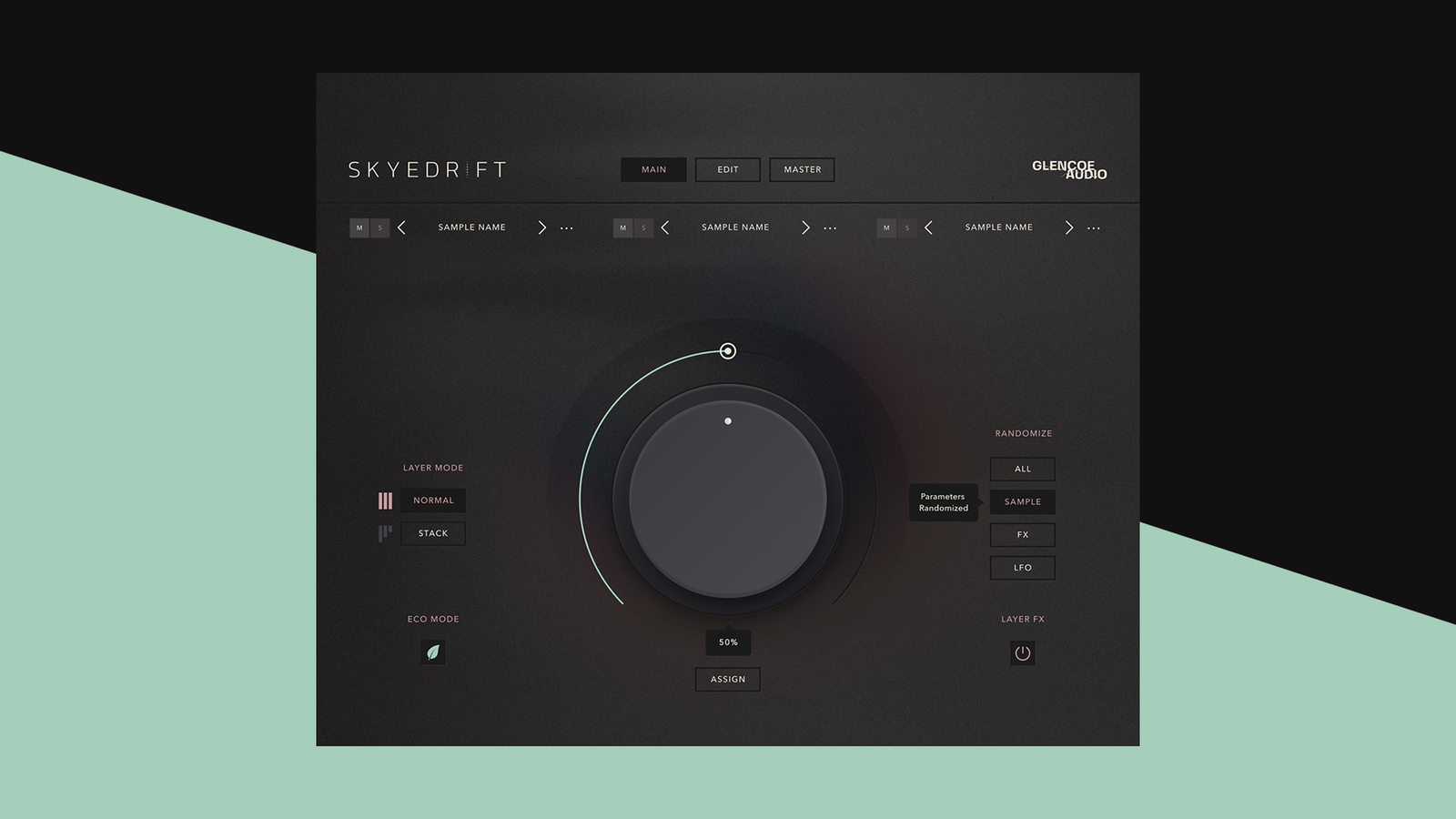1456x819 pixels.
Task: Go to previous sample on second layer
Action: (x=665, y=227)
